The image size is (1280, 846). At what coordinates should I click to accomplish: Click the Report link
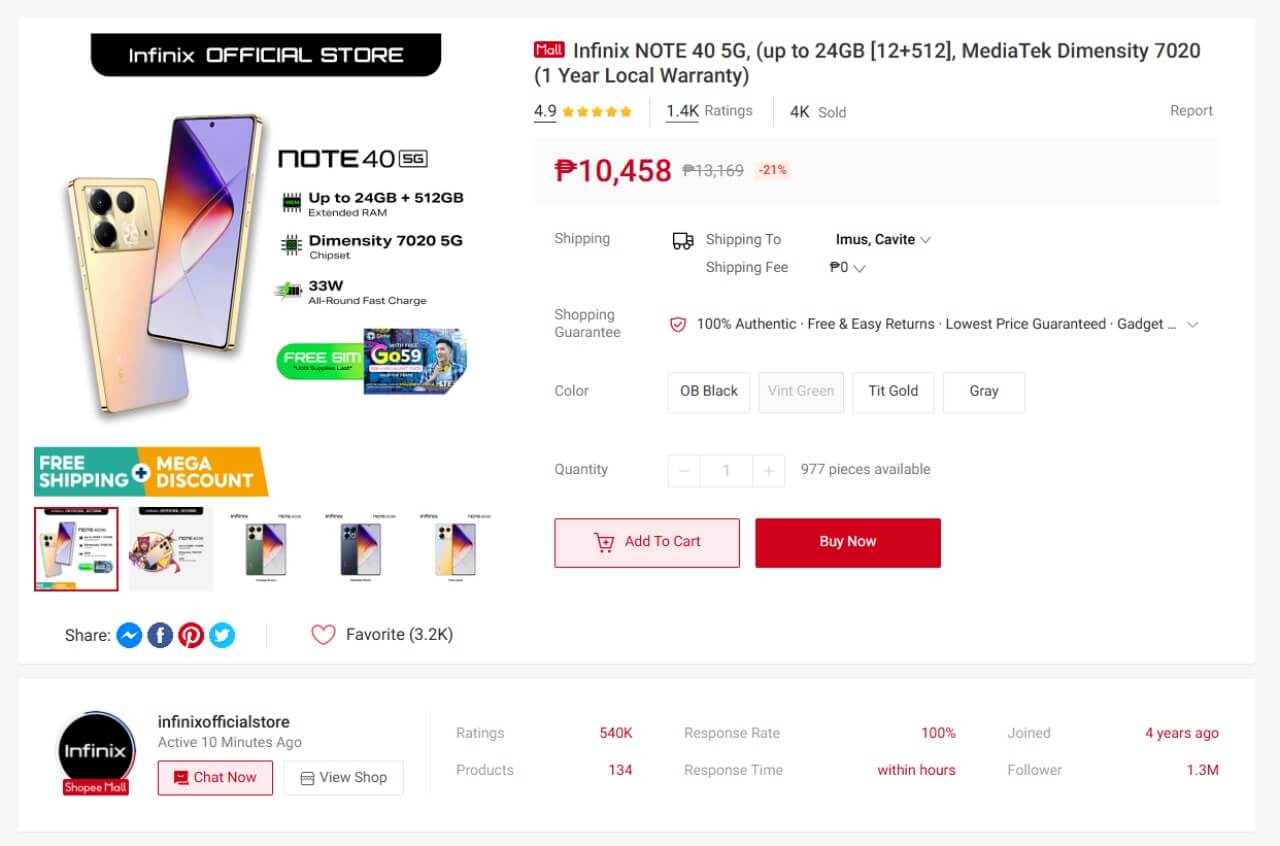(x=1191, y=111)
